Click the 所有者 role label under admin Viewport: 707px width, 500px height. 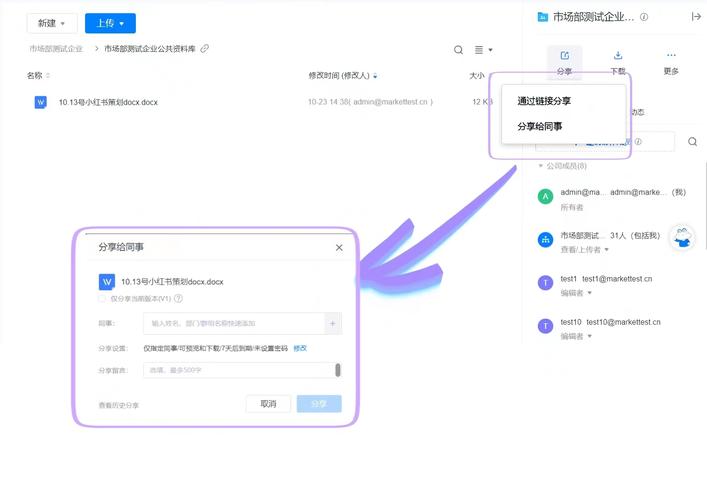(572, 207)
